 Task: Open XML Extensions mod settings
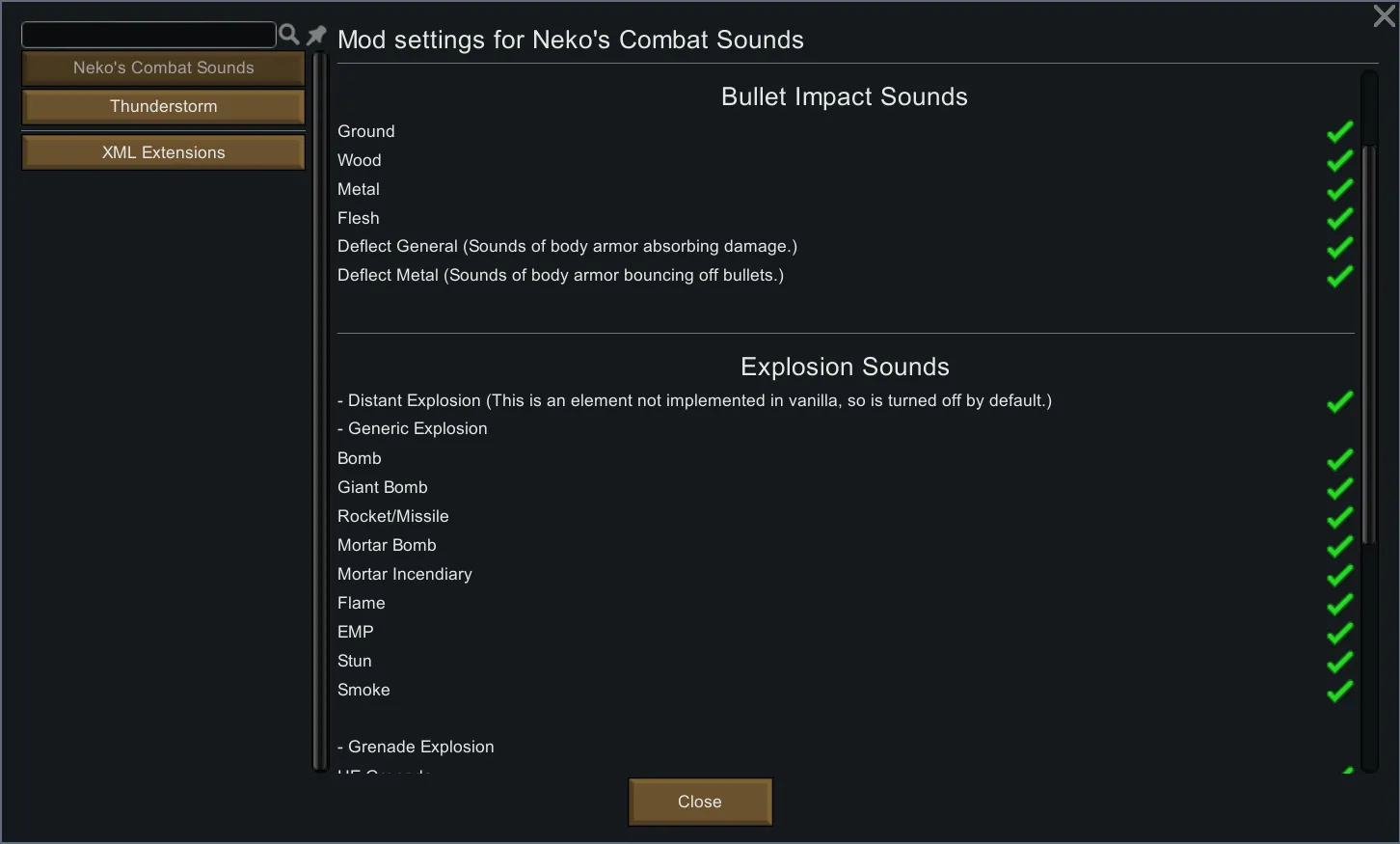pyautogui.click(x=163, y=152)
